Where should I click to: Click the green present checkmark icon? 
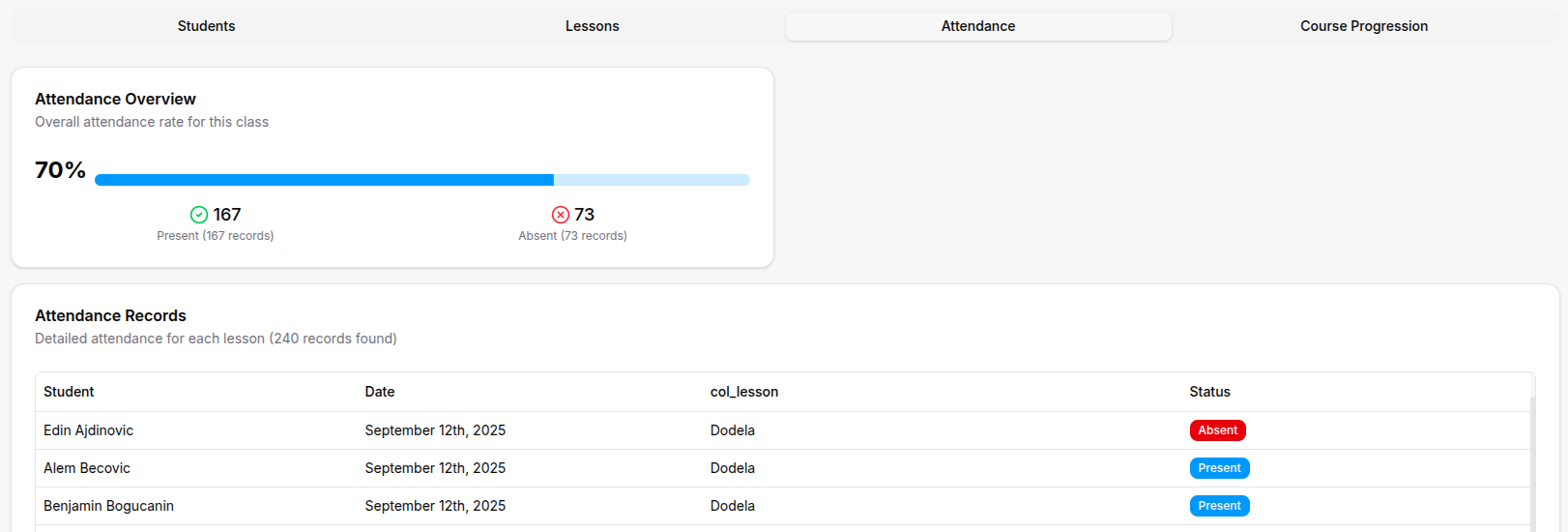[199, 215]
